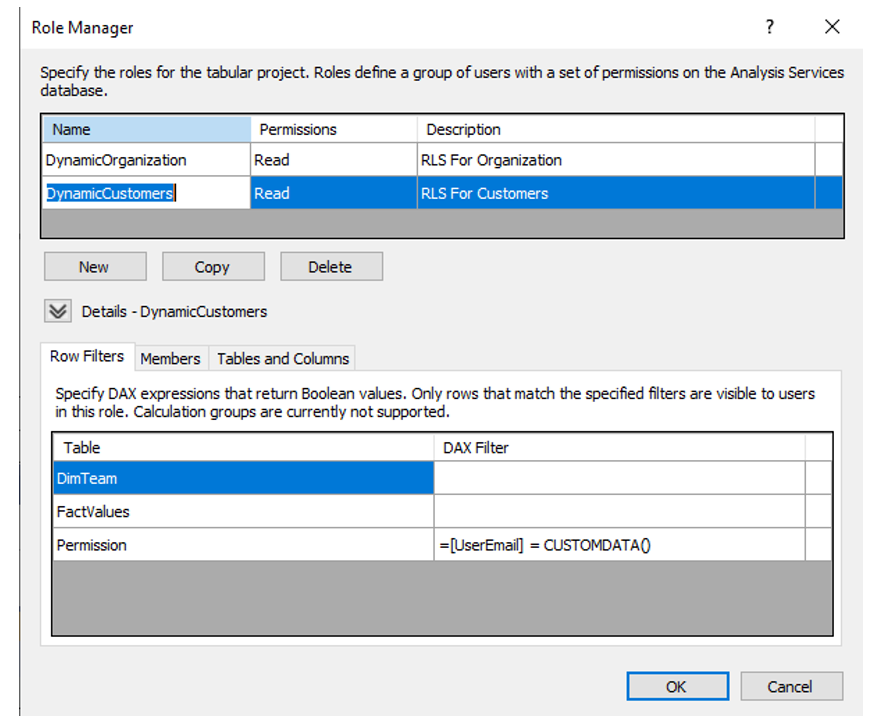Close the Role Manager dialog

coord(832,26)
